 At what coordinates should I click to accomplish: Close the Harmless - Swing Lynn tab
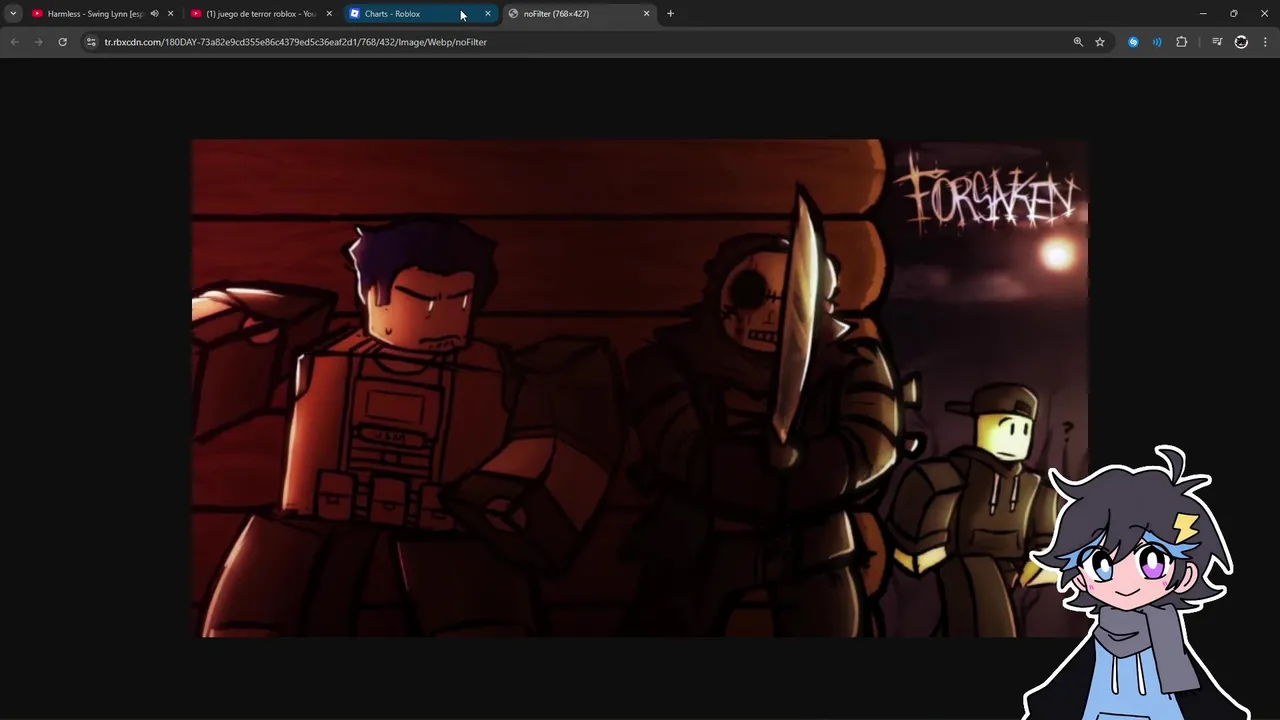[170, 14]
